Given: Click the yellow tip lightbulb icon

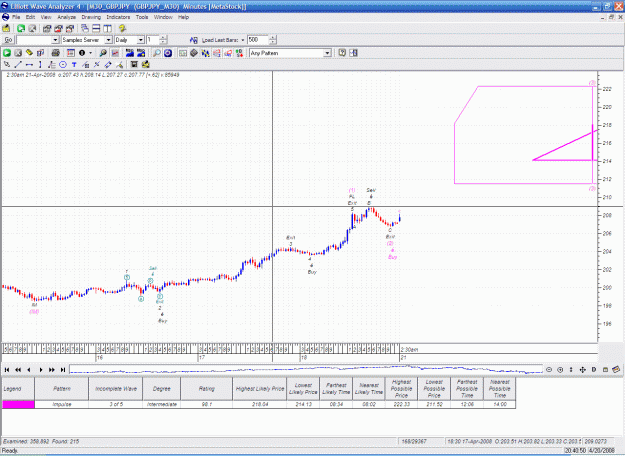Looking at the screenshot, I should click(x=122, y=28).
